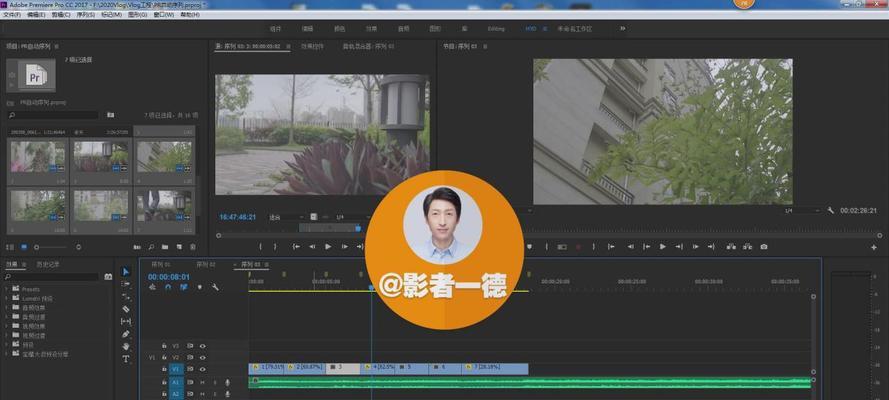Toggle icon view in Project panel
This screenshot has height=400, width=889.
pyautogui.click(x=24, y=247)
